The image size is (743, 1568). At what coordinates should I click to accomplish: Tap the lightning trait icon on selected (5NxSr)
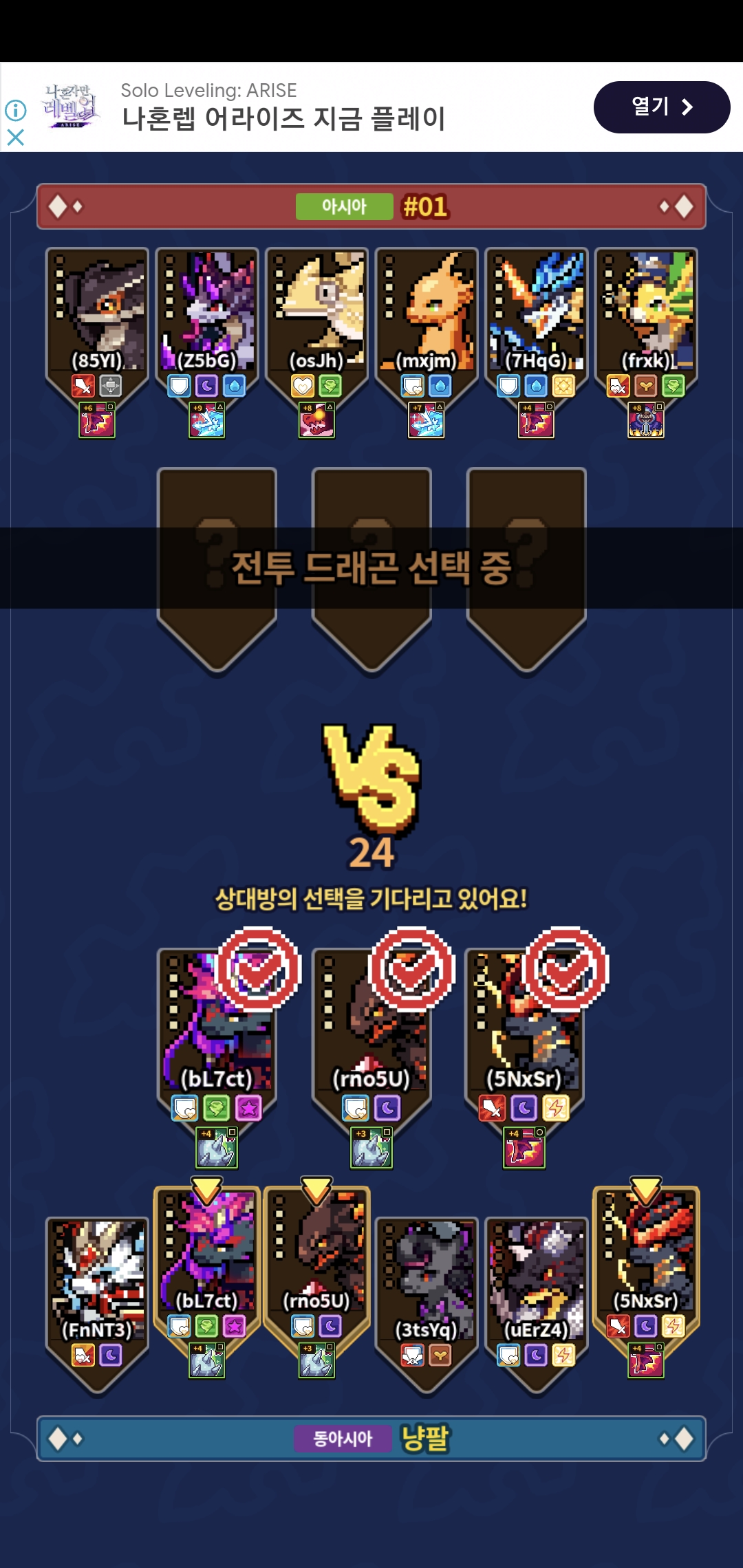pyautogui.click(x=556, y=1108)
